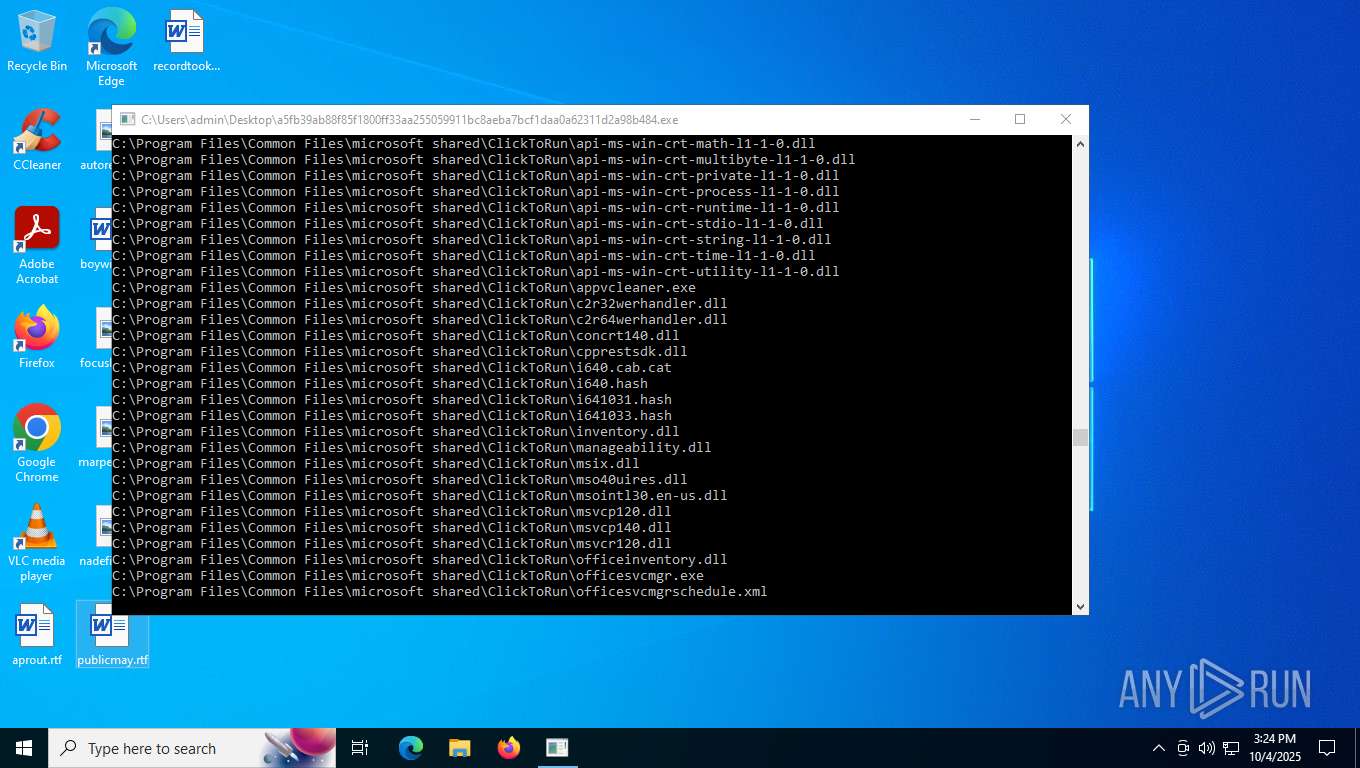Viewport: 1360px width, 768px height.
Task: Click the concrt140.dll console line
Action: (x=396, y=336)
